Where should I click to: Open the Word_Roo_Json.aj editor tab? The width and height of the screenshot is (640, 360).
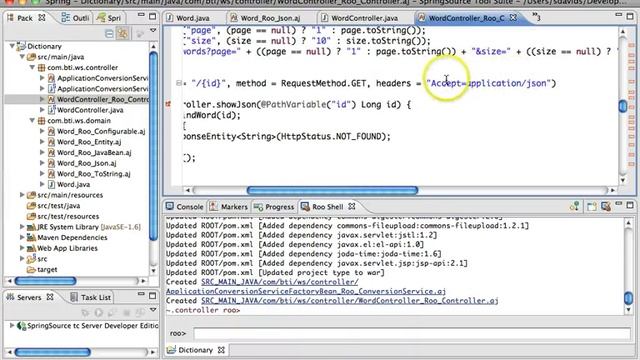click(x=265, y=18)
